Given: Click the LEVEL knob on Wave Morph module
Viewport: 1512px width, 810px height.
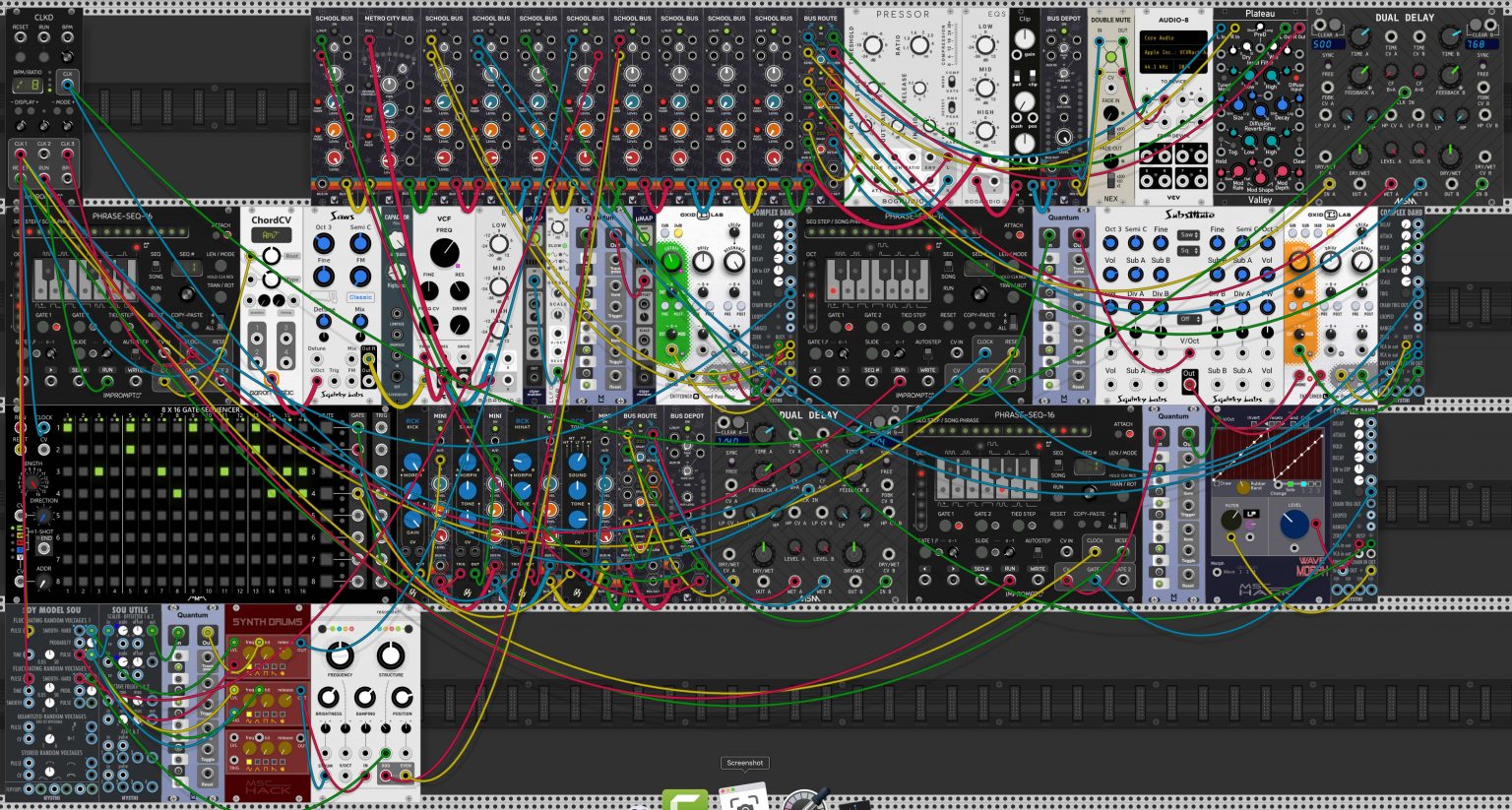Looking at the screenshot, I should point(1294,525).
